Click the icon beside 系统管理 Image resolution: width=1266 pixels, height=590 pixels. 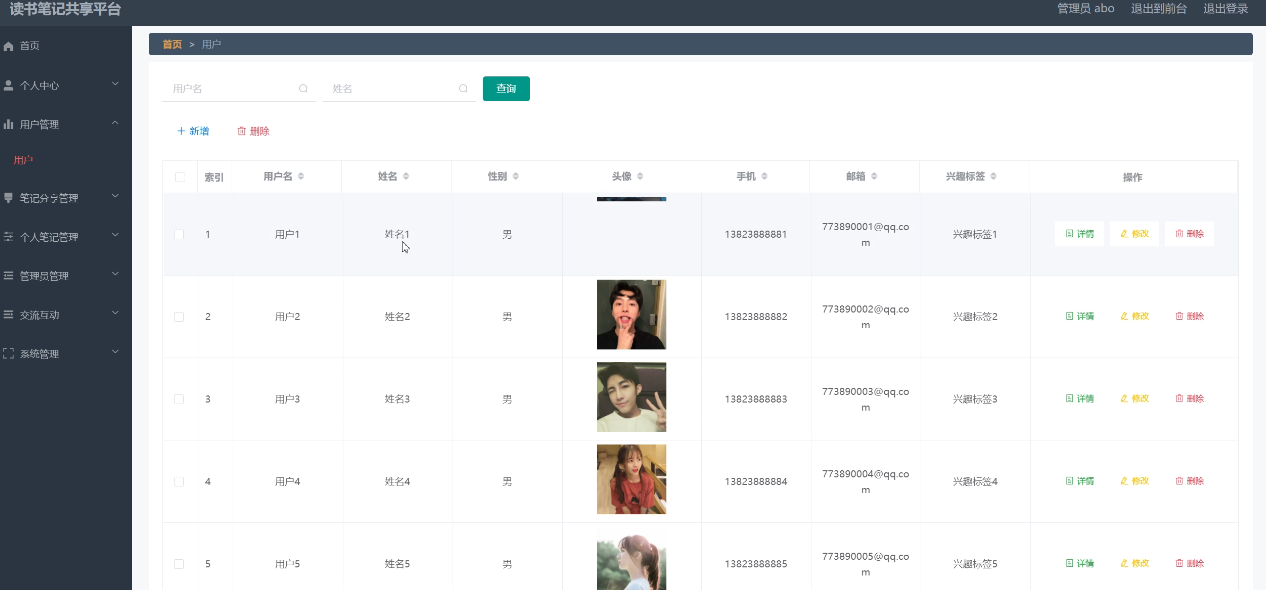[9, 353]
